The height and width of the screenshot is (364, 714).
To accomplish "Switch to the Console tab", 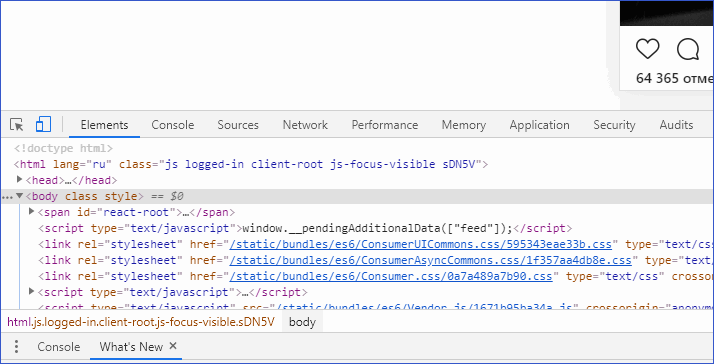I will (173, 125).
